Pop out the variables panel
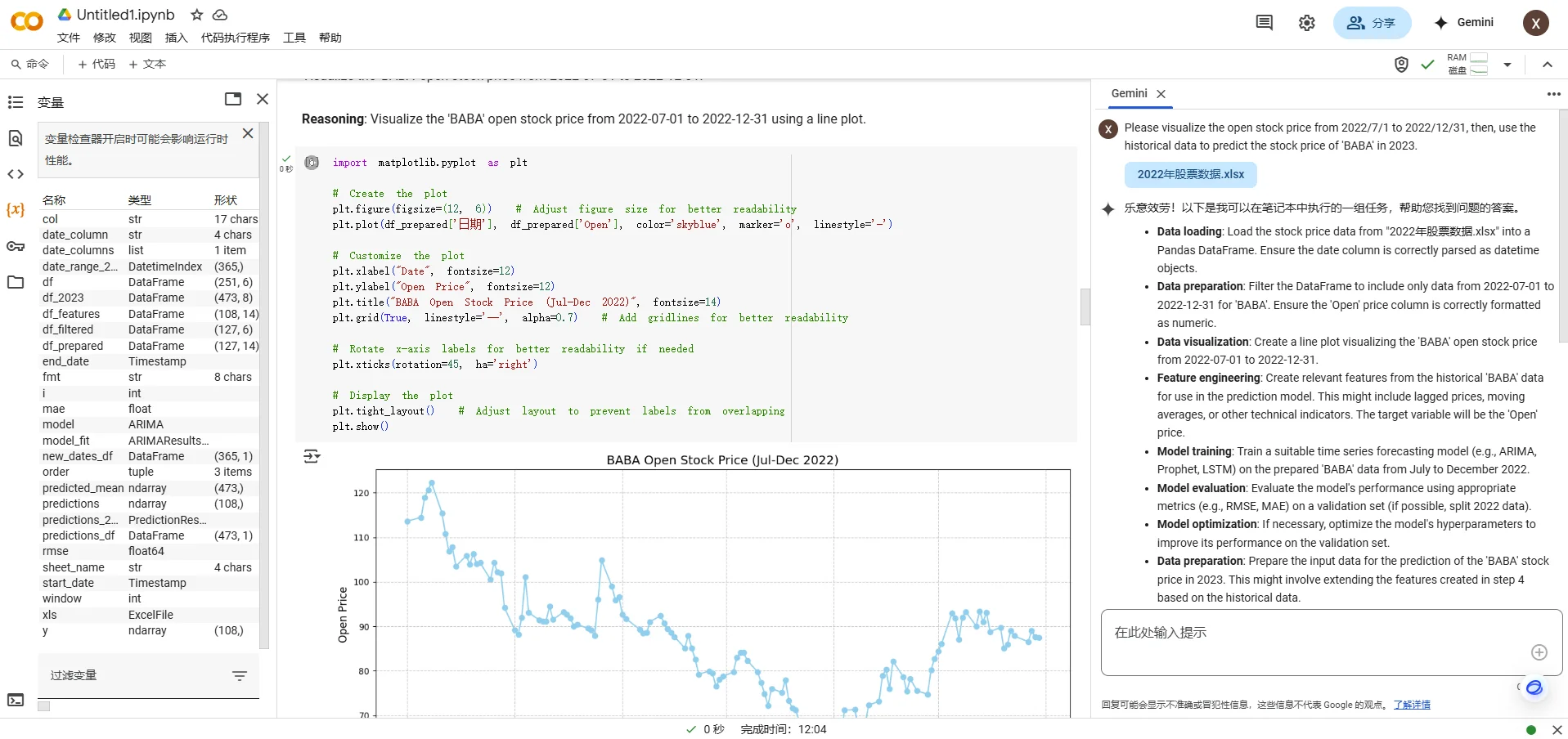The width and height of the screenshot is (1568, 739). point(233,99)
